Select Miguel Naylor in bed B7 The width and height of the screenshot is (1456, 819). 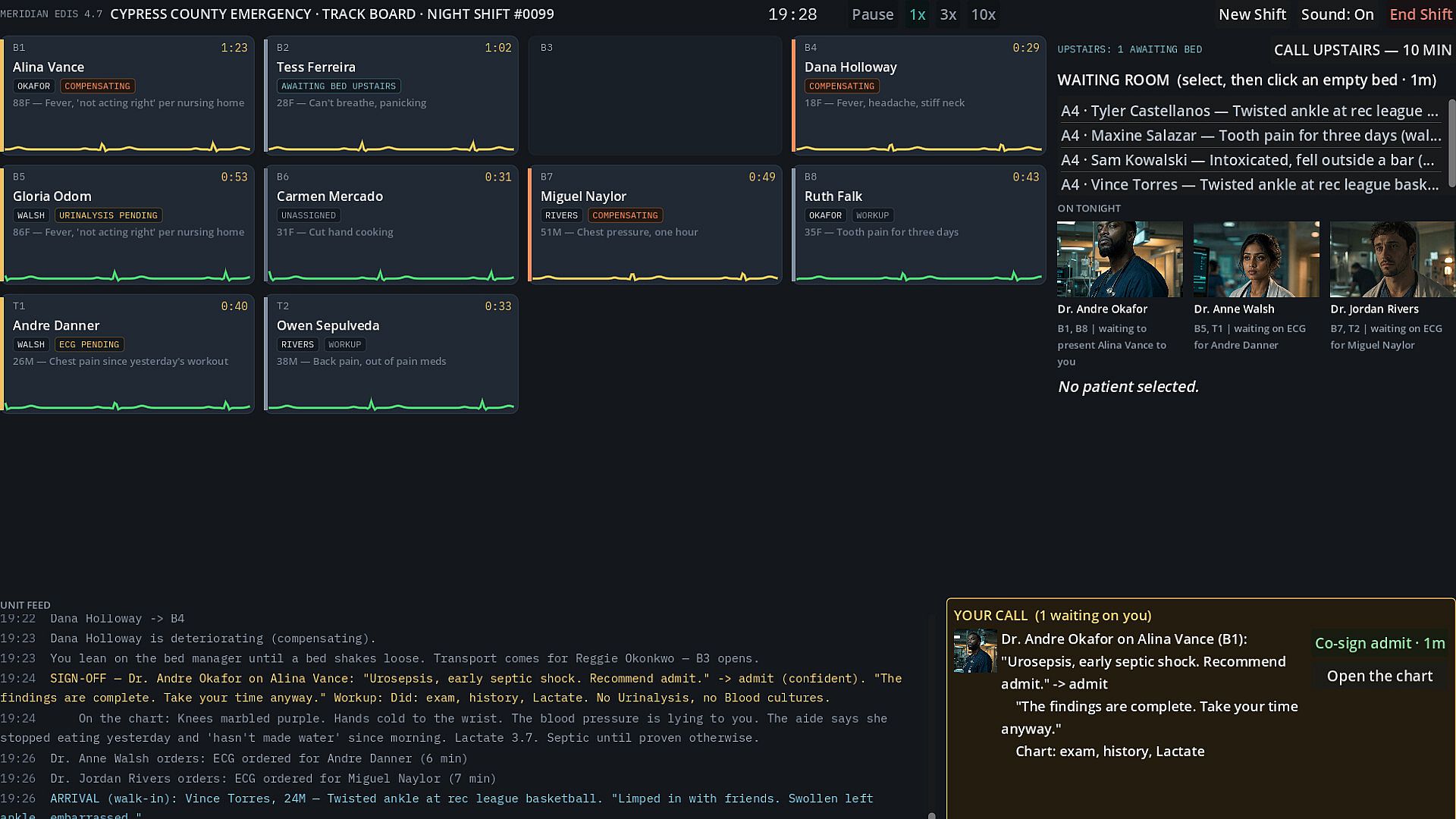655,224
